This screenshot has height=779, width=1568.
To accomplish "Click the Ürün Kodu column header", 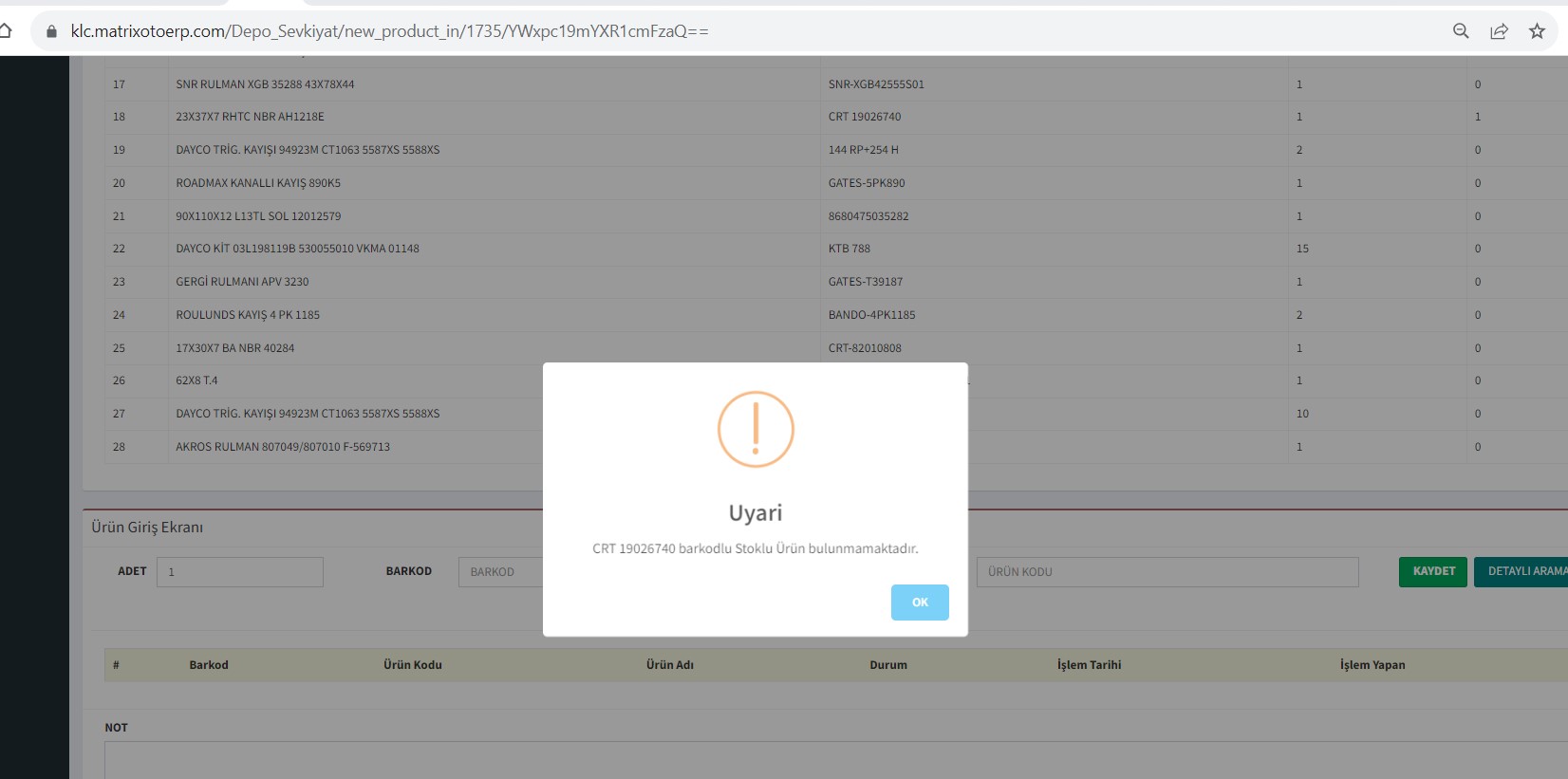I will [x=412, y=665].
